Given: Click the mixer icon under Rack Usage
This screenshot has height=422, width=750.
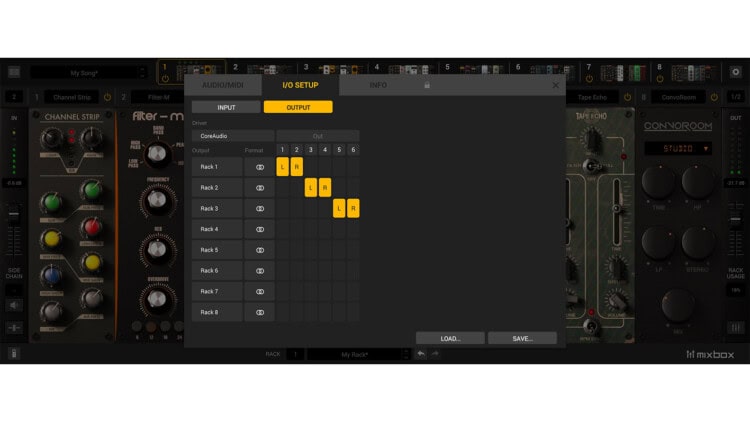Looking at the screenshot, I should (x=736, y=328).
